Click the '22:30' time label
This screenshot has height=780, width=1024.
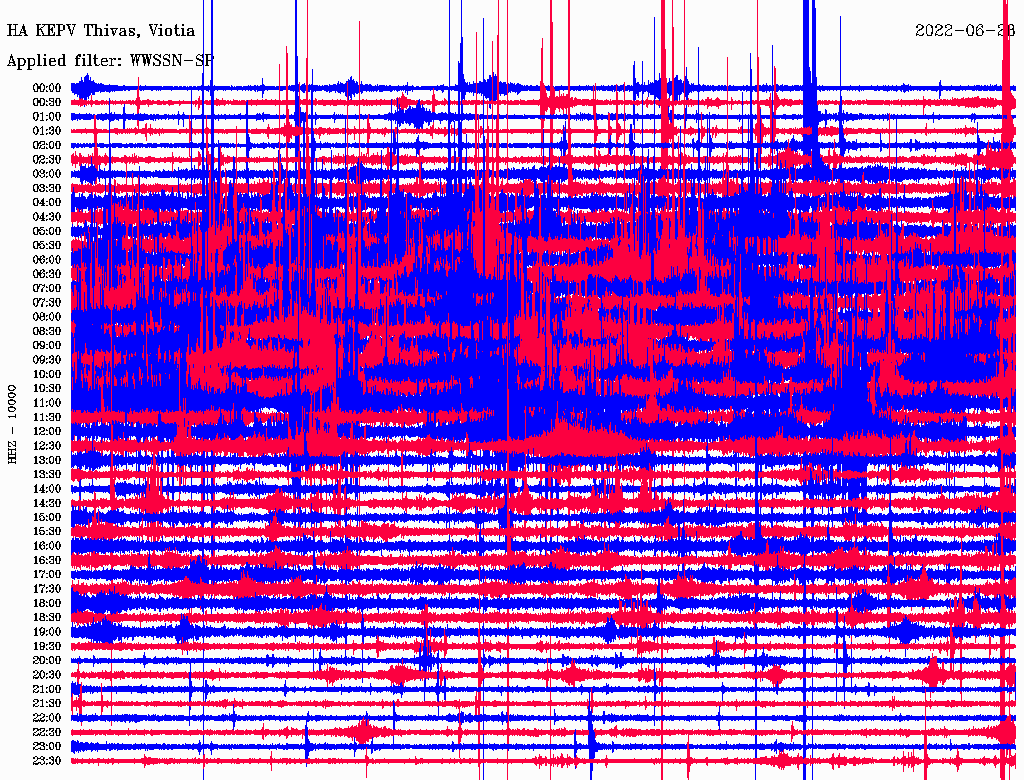pos(47,732)
